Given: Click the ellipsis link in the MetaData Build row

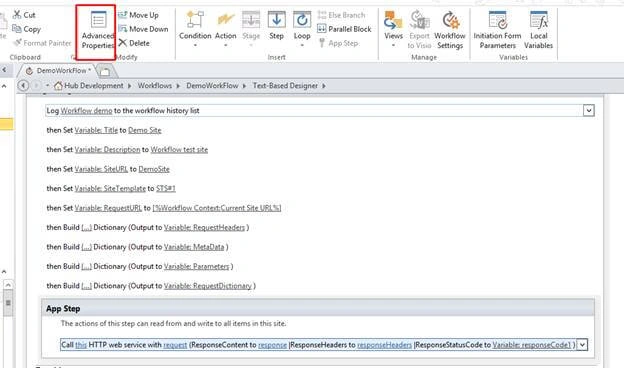Looking at the screenshot, I should (x=86, y=247).
